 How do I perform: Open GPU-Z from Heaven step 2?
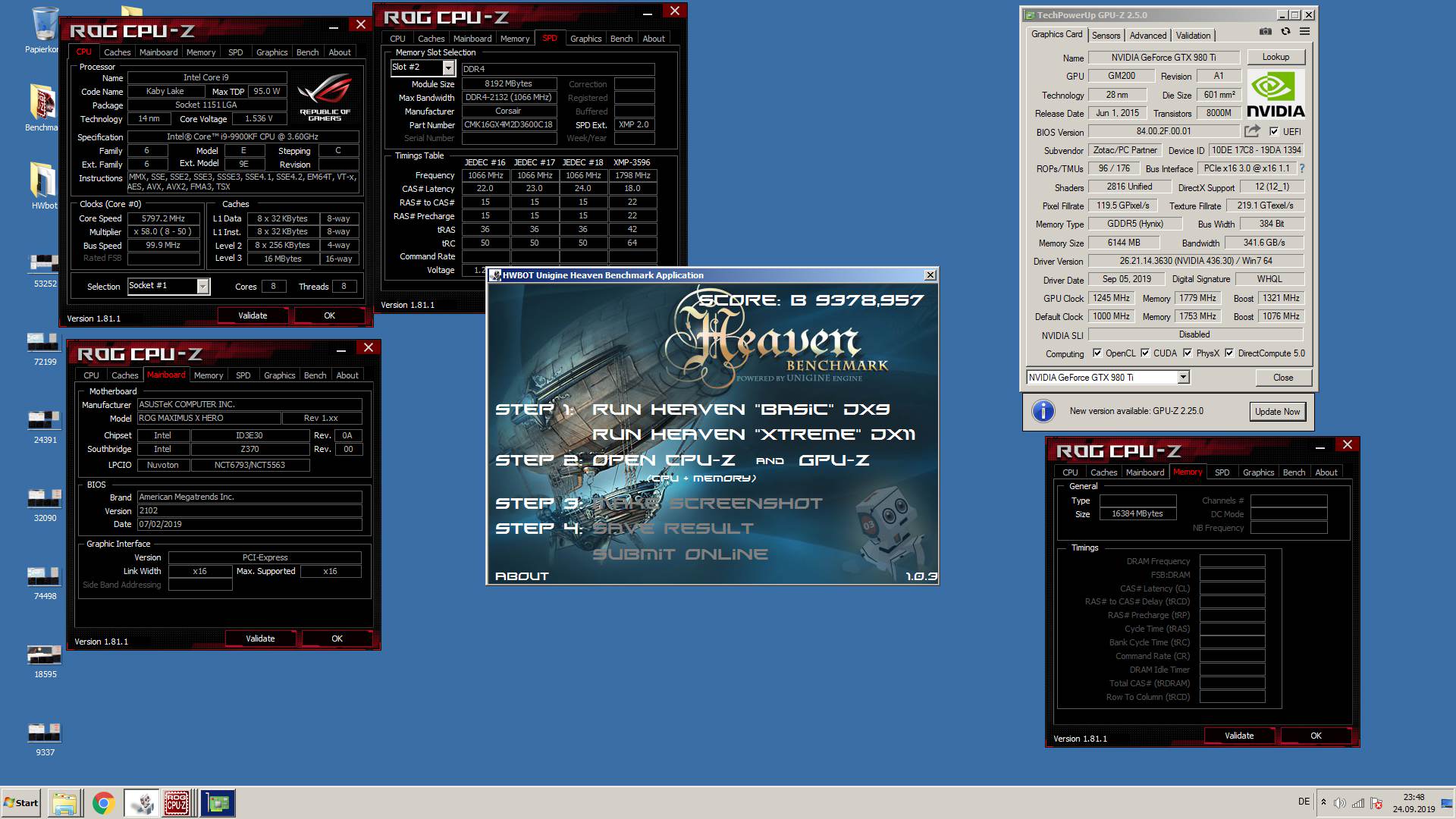pyautogui.click(x=833, y=460)
